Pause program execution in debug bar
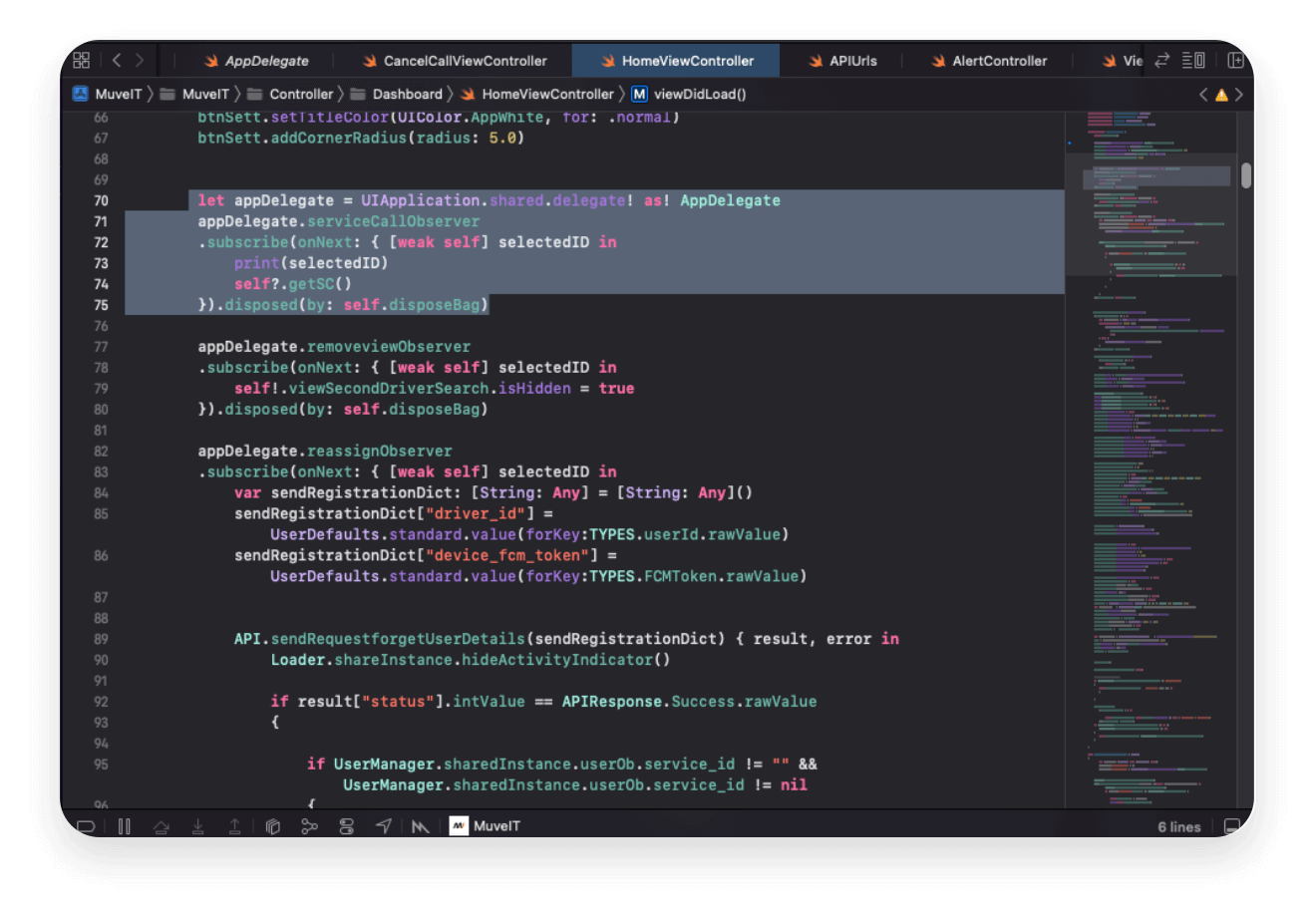Image resolution: width=1316 pixels, height=917 pixels. pos(125,826)
